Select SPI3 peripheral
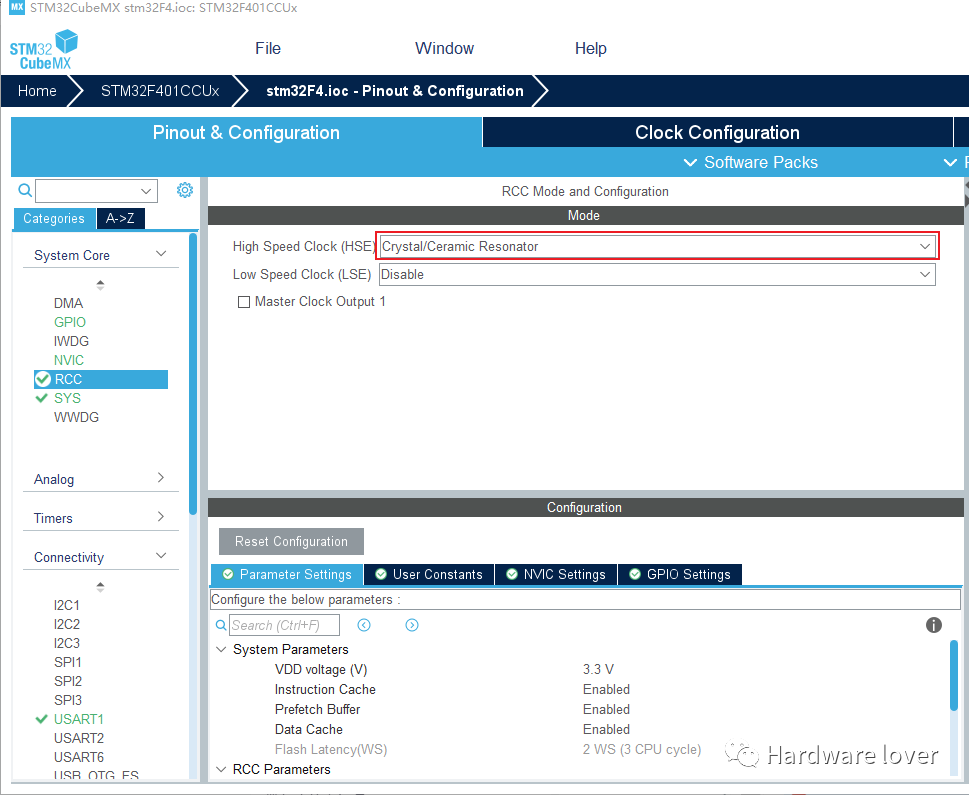Viewport: 969px width, 795px height. click(x=67, y=700)
